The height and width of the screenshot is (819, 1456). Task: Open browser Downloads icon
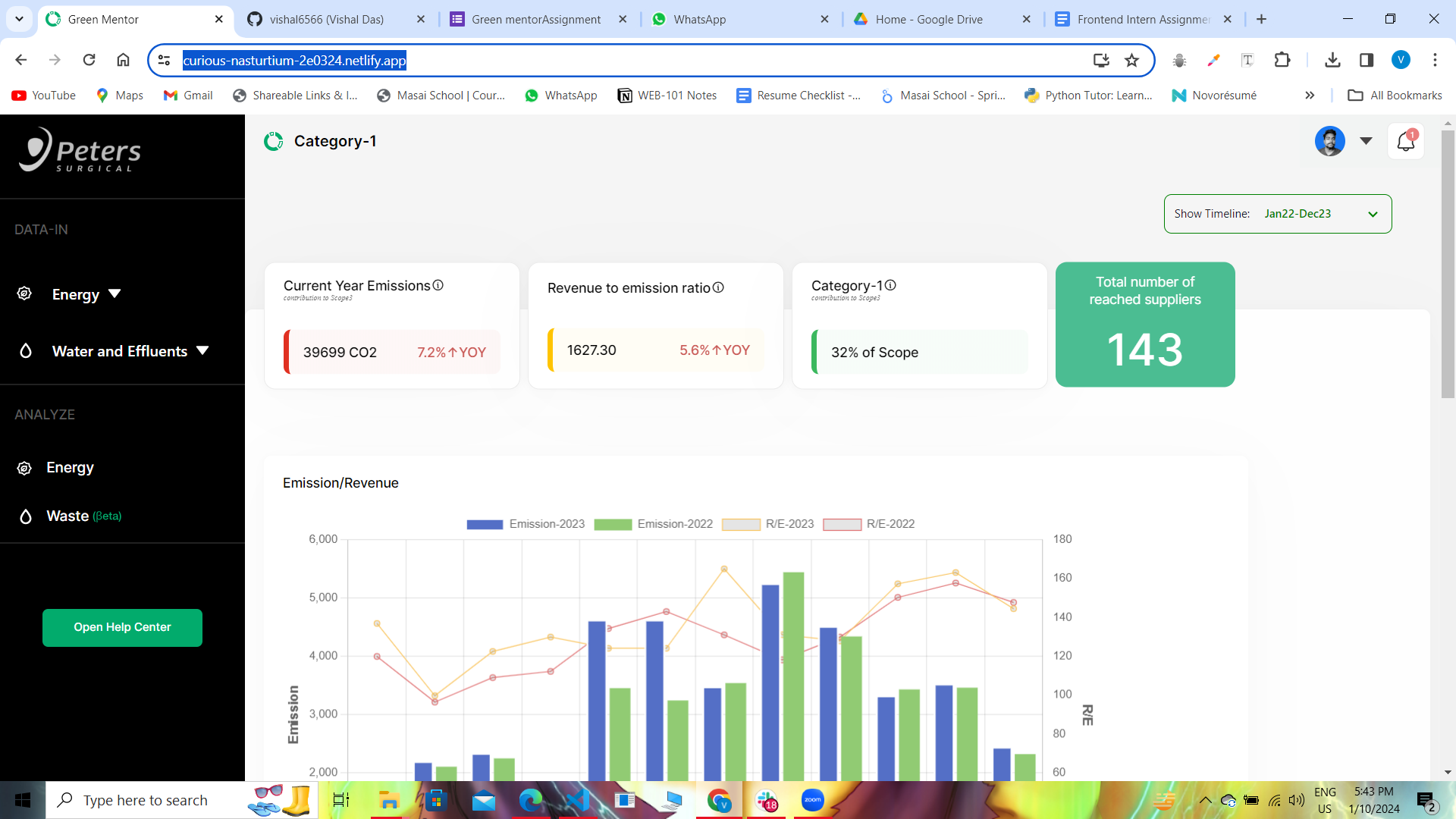tap(1332, 60)
